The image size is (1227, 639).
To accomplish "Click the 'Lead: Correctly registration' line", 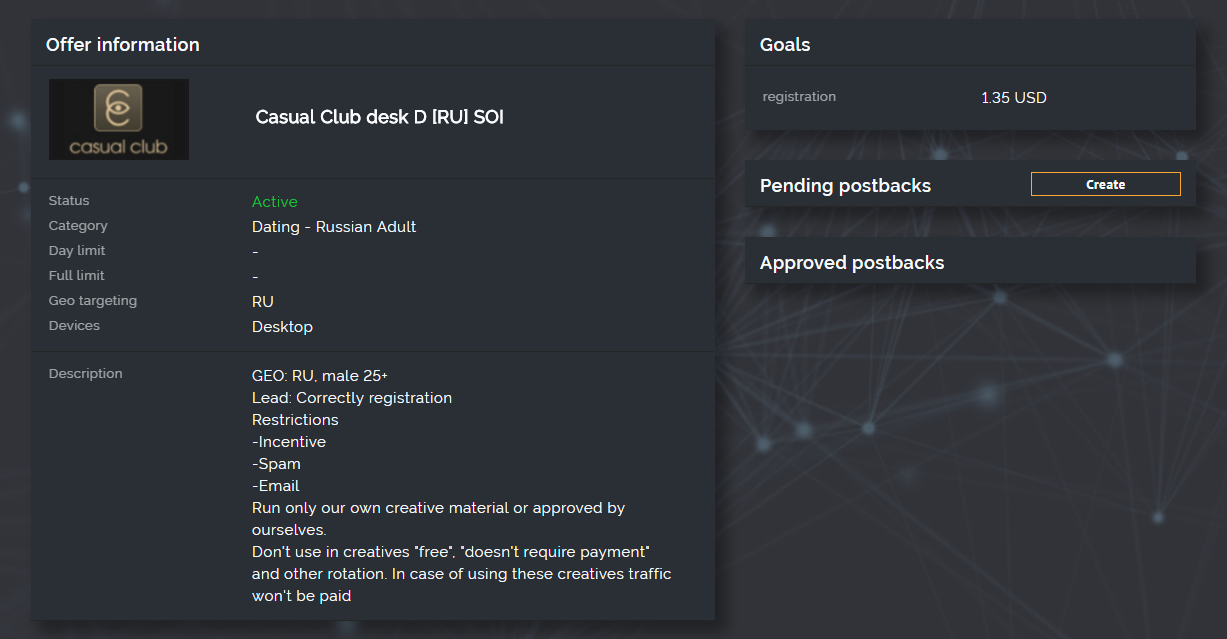I will tap(352, 398).
